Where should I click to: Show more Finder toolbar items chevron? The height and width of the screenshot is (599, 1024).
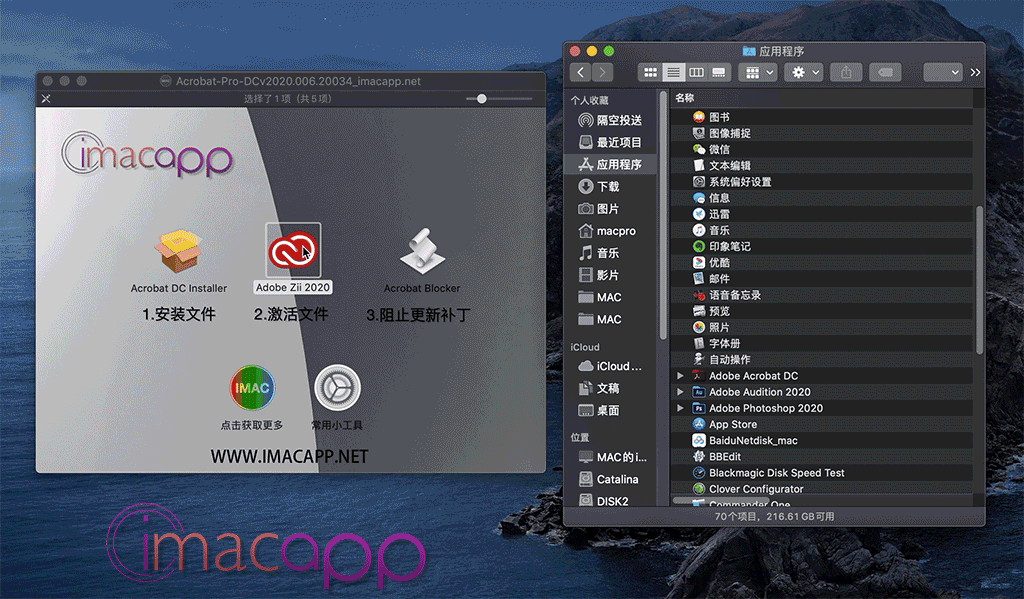(975, 73)
